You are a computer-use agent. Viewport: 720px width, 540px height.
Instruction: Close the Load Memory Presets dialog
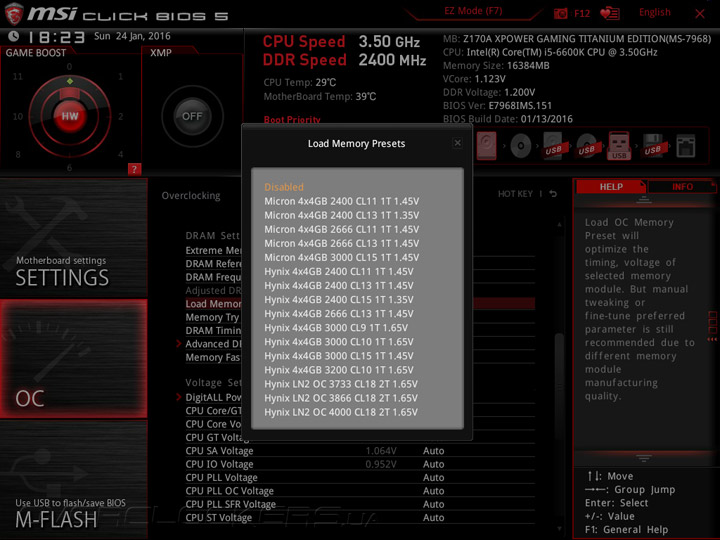(457, 143)
